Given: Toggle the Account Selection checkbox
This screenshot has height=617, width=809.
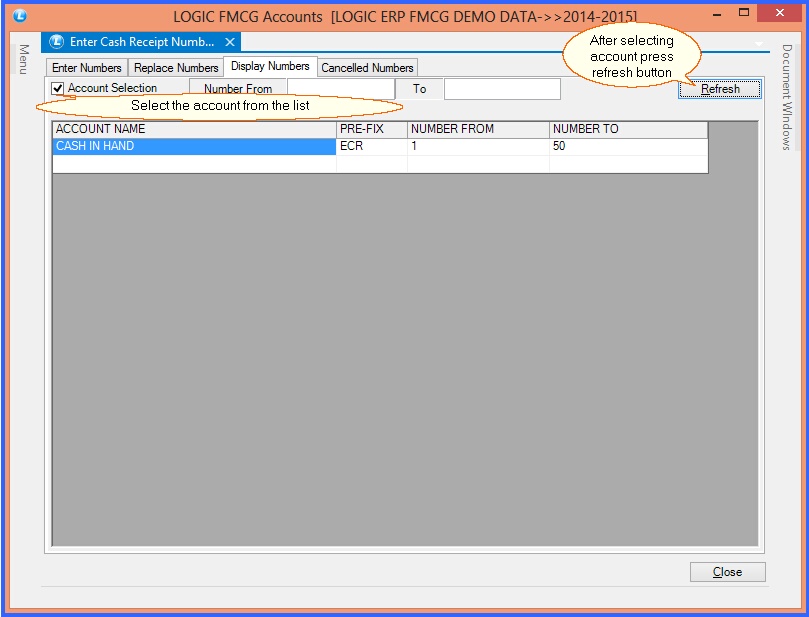Looking at the screenshot, I should [57, 89].
